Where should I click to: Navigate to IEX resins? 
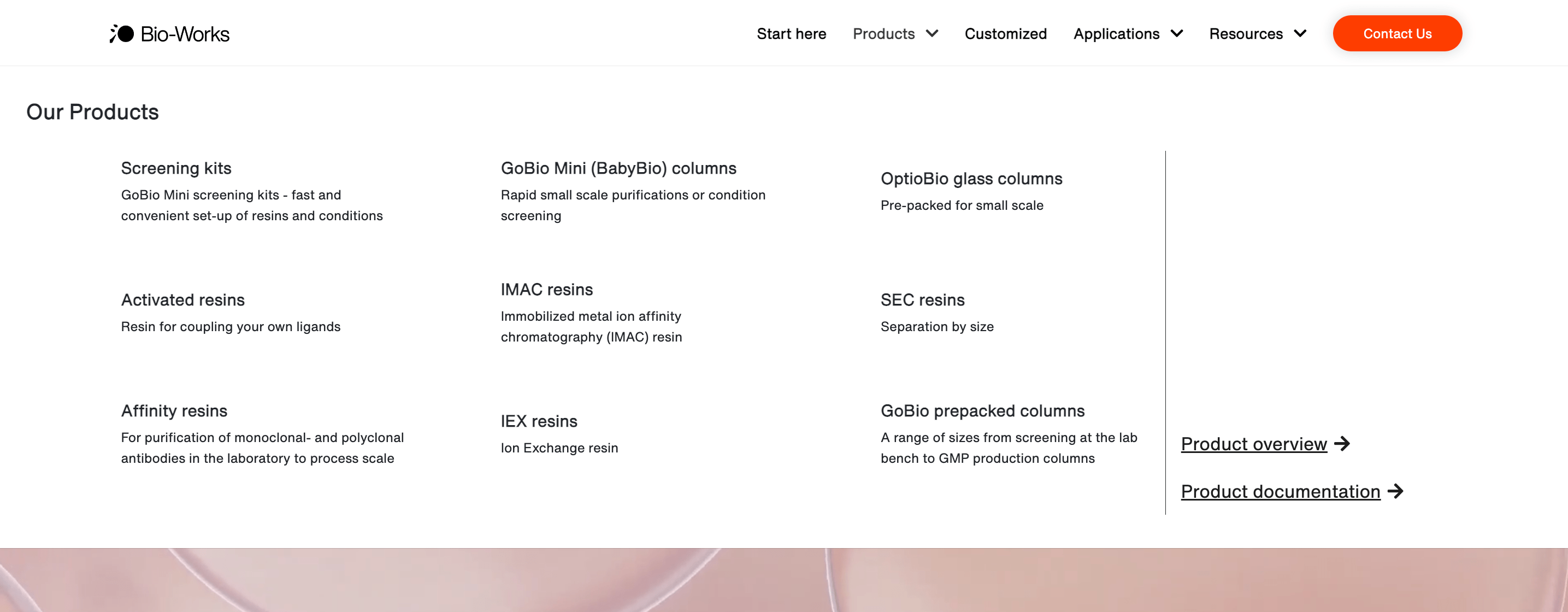pyautogui.click(x=539, y=421)
